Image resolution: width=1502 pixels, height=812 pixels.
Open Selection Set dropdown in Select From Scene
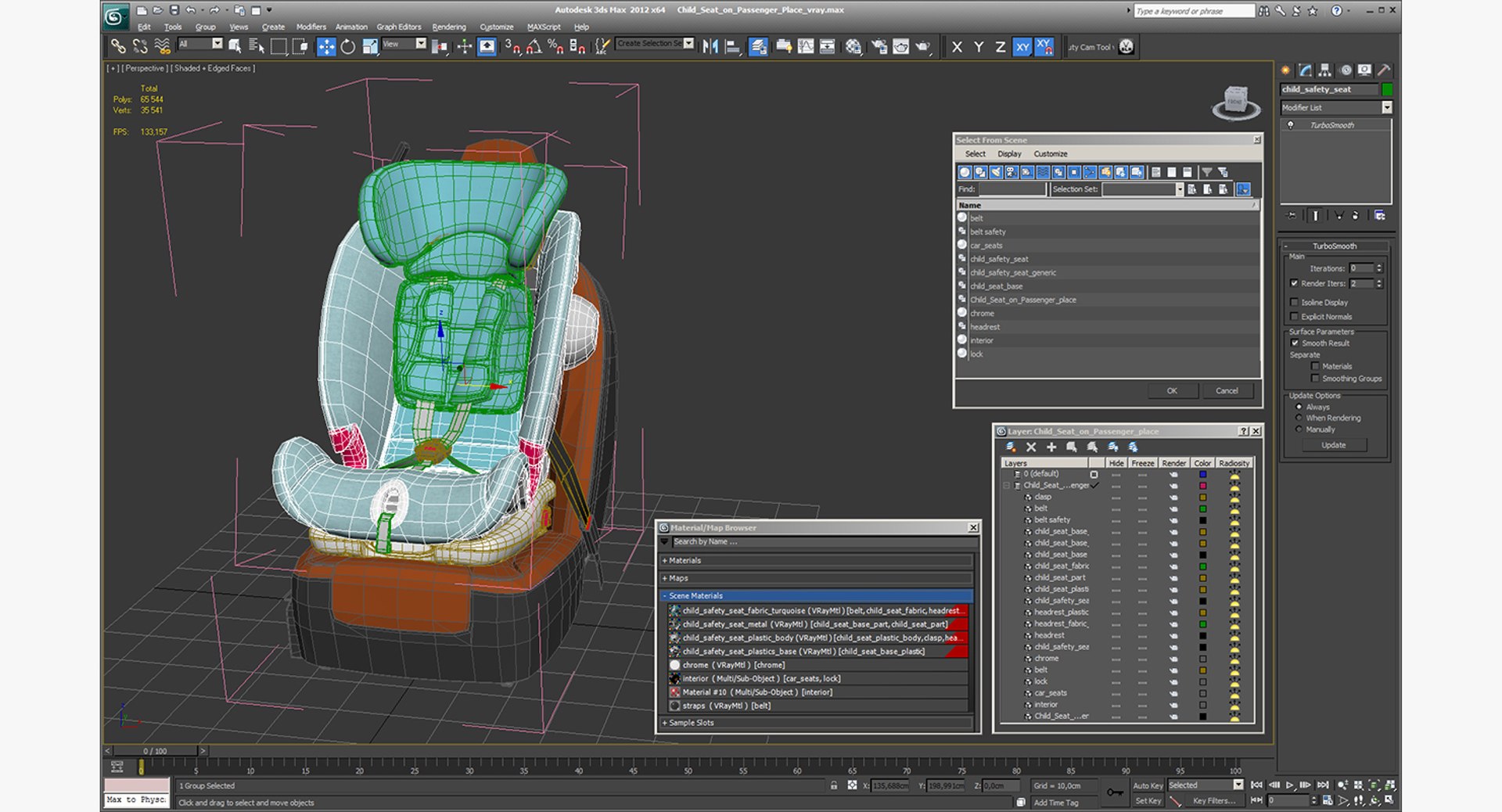[1180, 189]
